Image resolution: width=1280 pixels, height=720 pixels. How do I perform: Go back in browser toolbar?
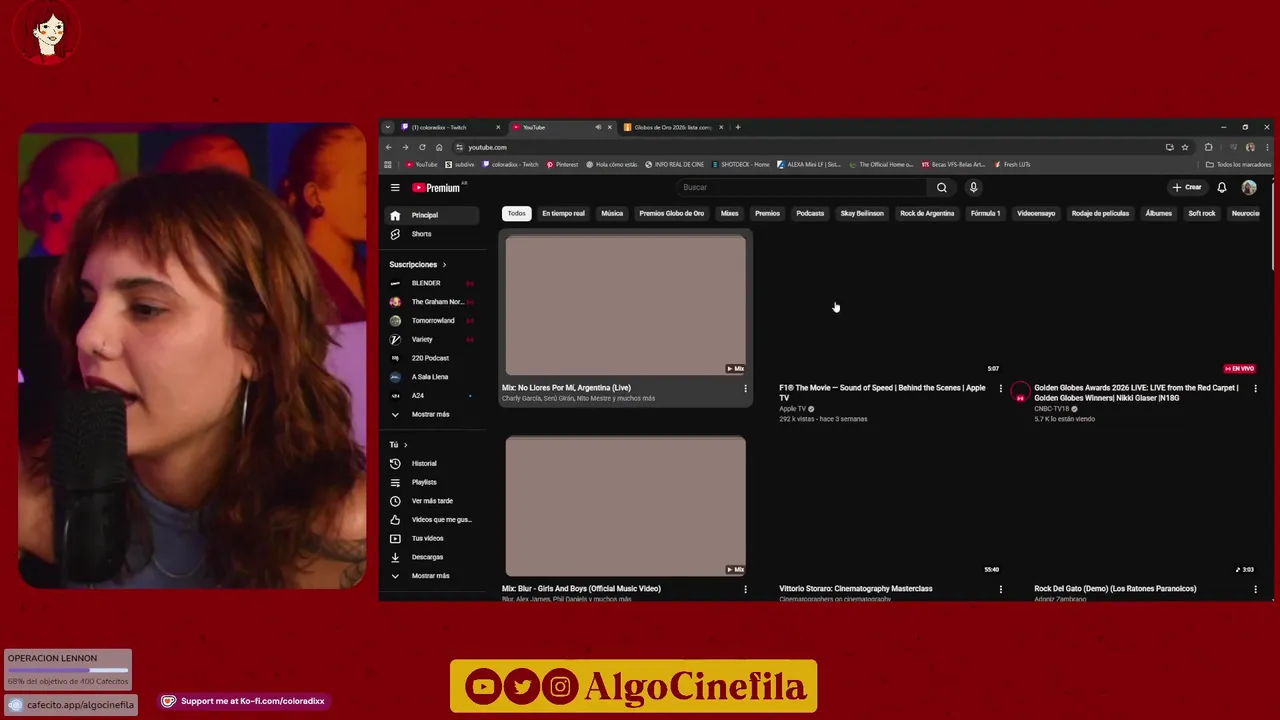tap(388, 147)
